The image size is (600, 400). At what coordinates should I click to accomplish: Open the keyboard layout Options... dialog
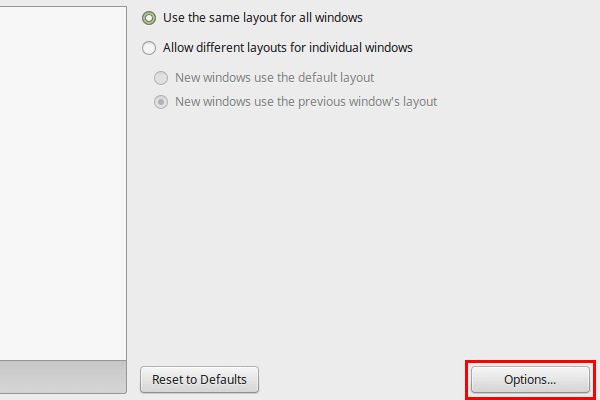click(530, 379)
